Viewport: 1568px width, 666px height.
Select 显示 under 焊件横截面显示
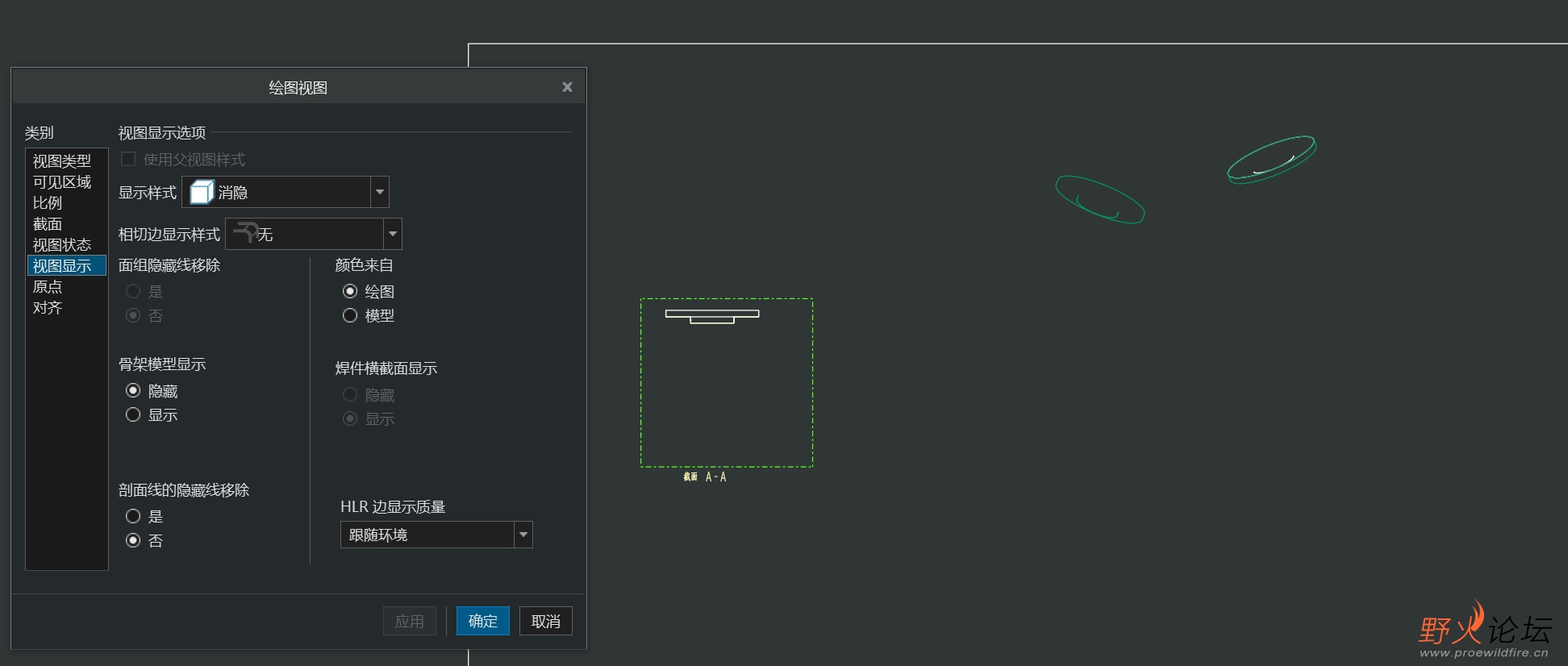(350, 418)
